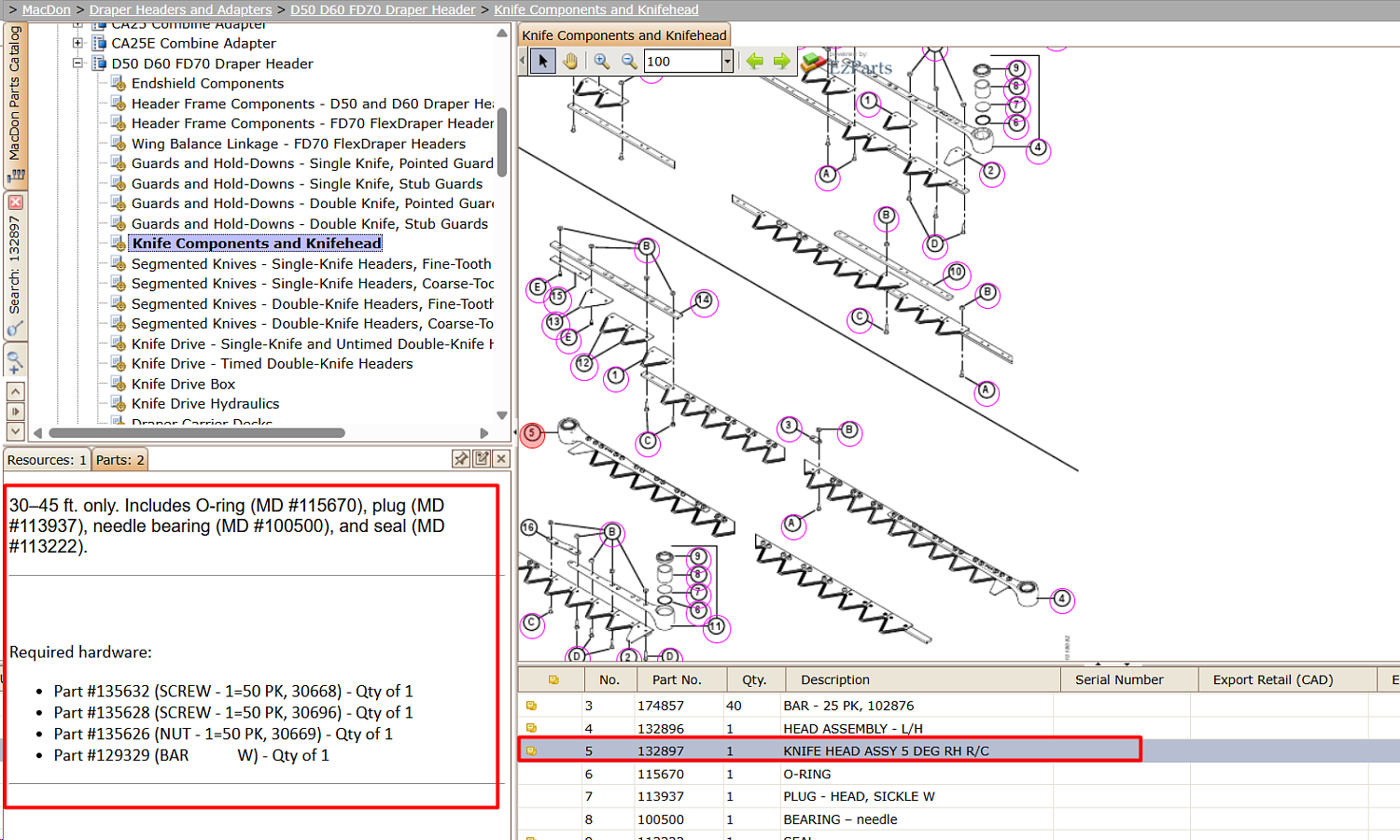Click the tab strip up arrow
The image size is (1400, 840).
pyautogui.click(x=15, y=392)
